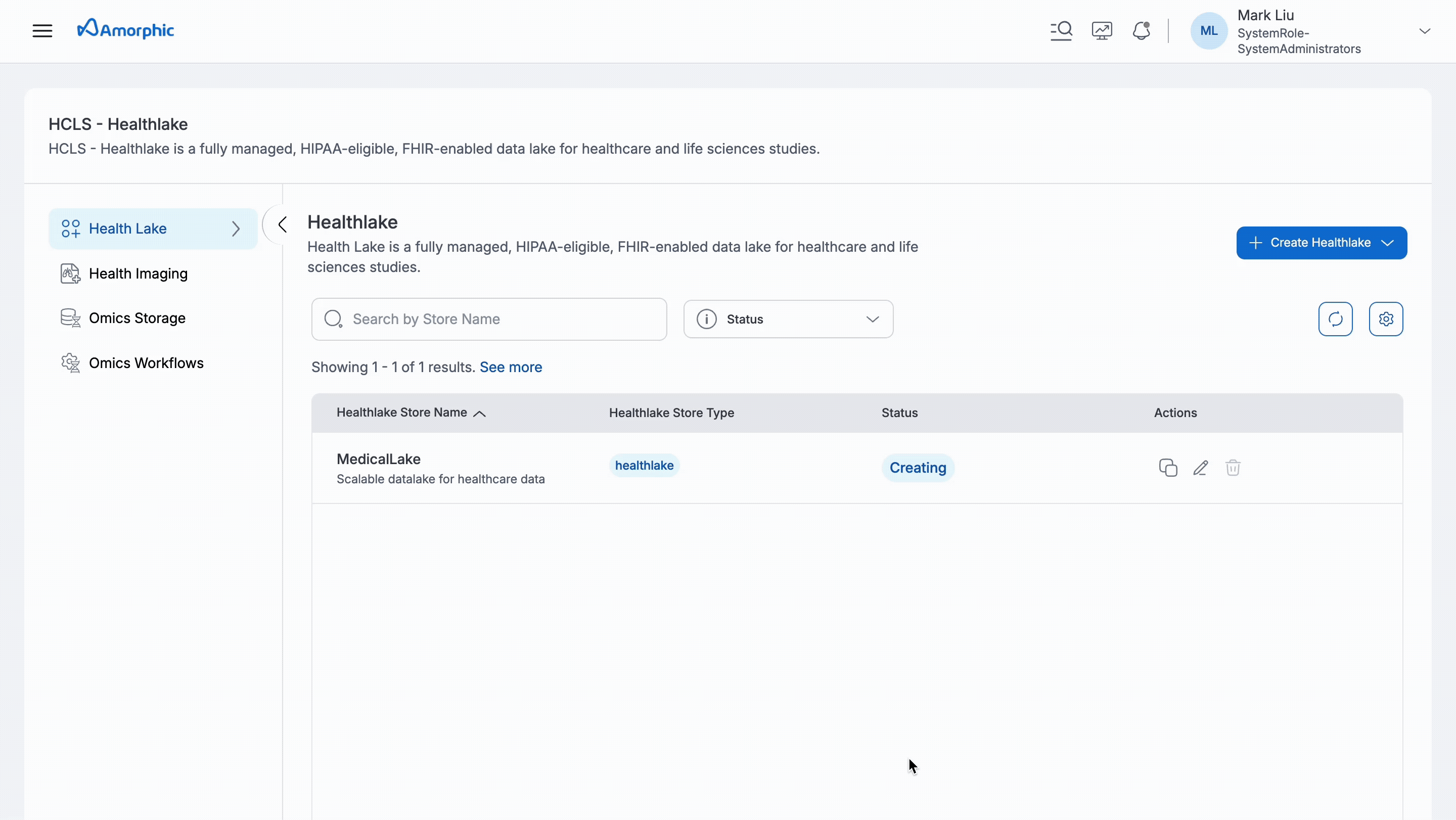The image size is (1456, 820).
Task: Open the global search icon in header
Action: click(1061, 30)
